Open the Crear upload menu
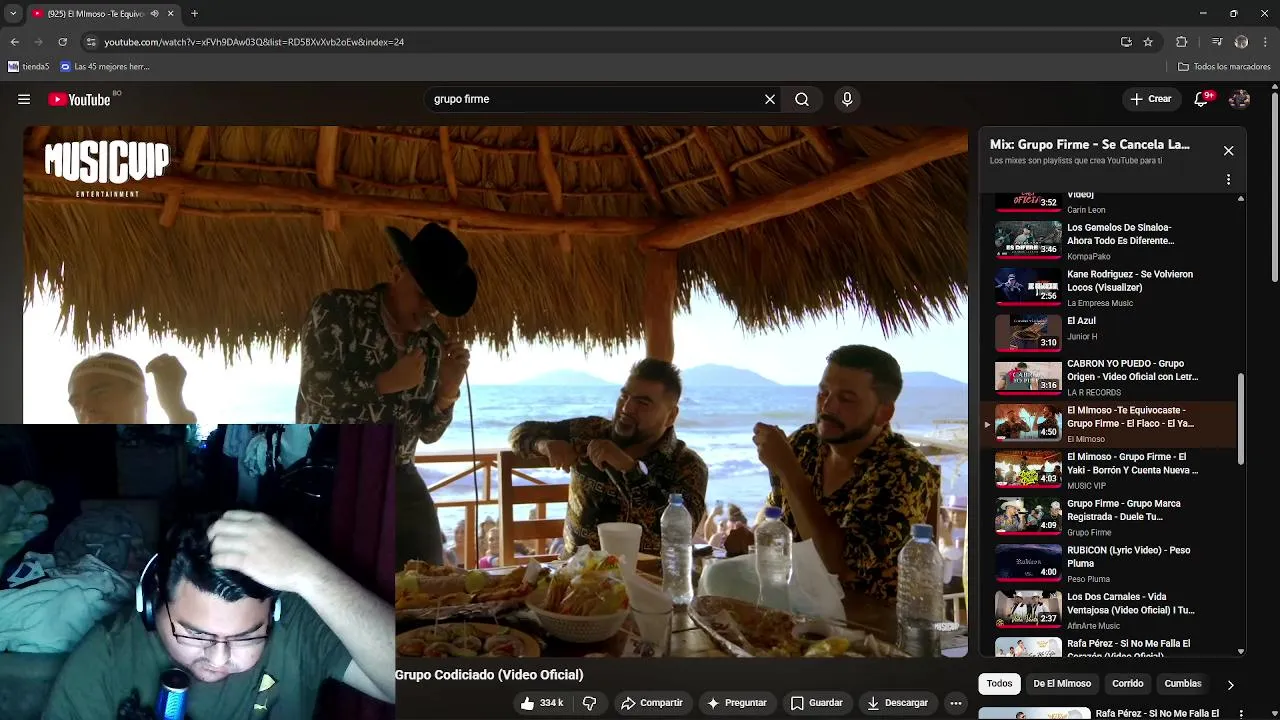This screenshot has height=720, width=1280. 1151,99
